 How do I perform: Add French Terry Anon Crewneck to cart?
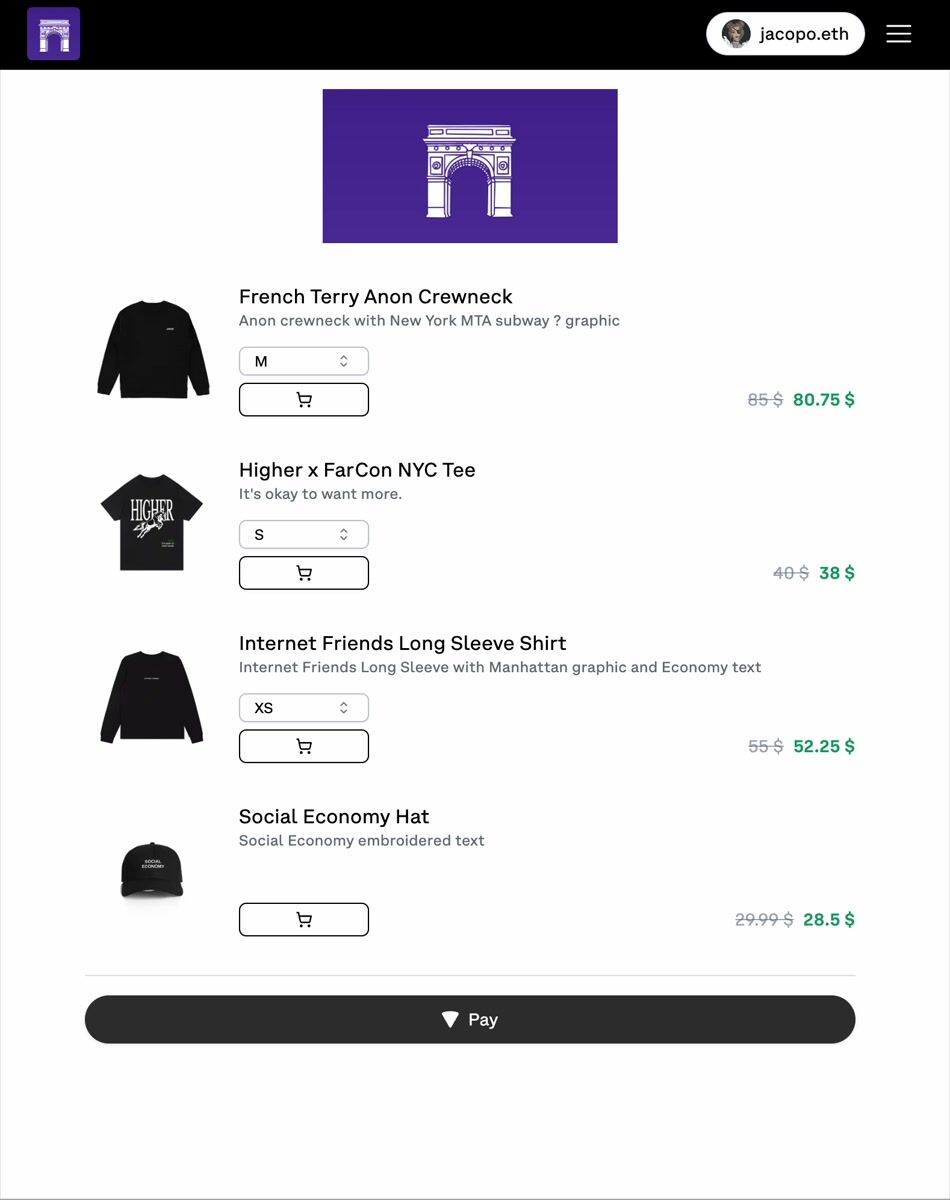pos(304,400)
